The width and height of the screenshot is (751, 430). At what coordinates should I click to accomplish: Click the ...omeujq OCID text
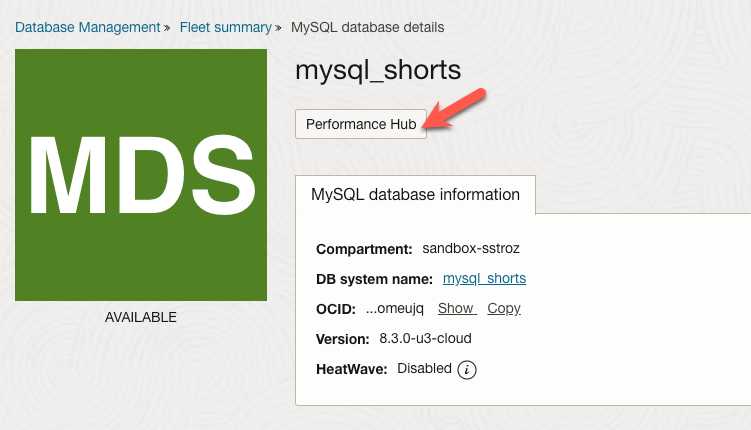point(395,308)
